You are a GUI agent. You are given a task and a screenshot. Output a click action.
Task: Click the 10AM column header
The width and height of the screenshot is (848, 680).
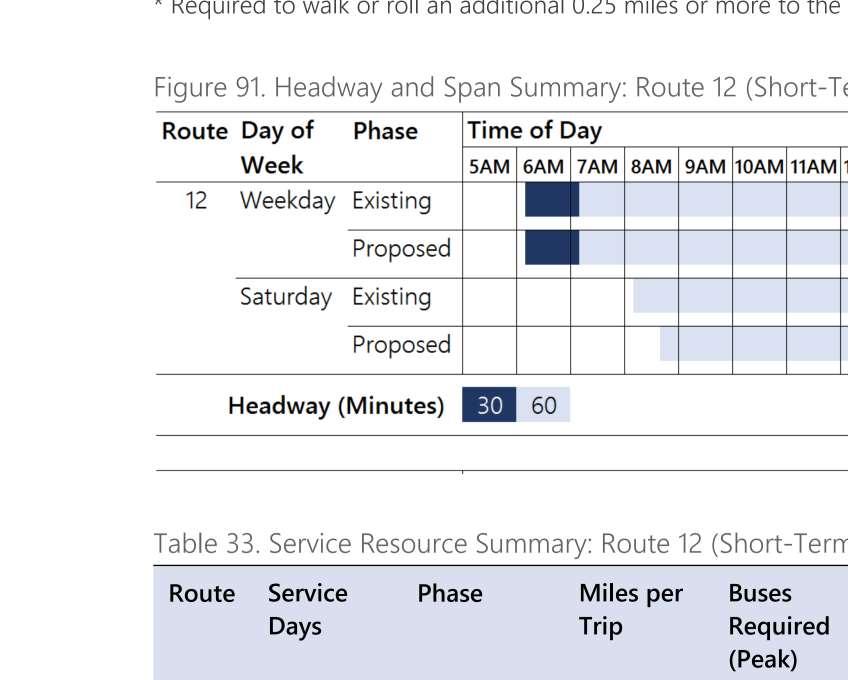[x=759, y=167]
